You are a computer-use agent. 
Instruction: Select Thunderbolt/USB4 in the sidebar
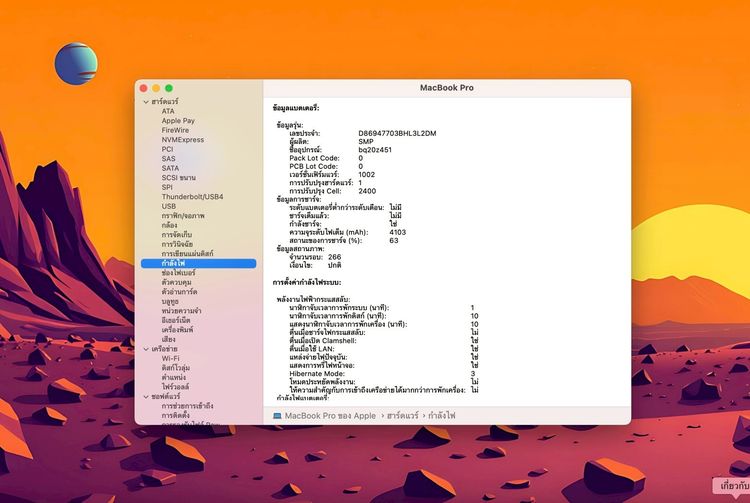pyautogui.click(x=192, y=196)
